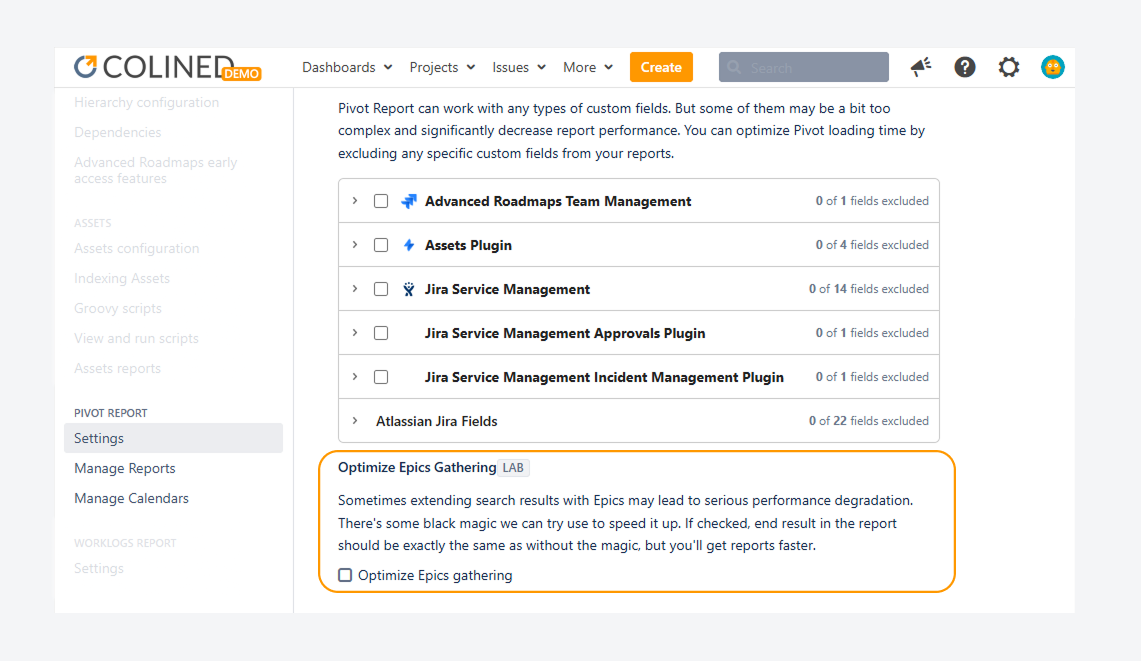This screenshot has height=661, width=1141.
Task: Expand the Approvals Plugin row
Action: [355, 333]
